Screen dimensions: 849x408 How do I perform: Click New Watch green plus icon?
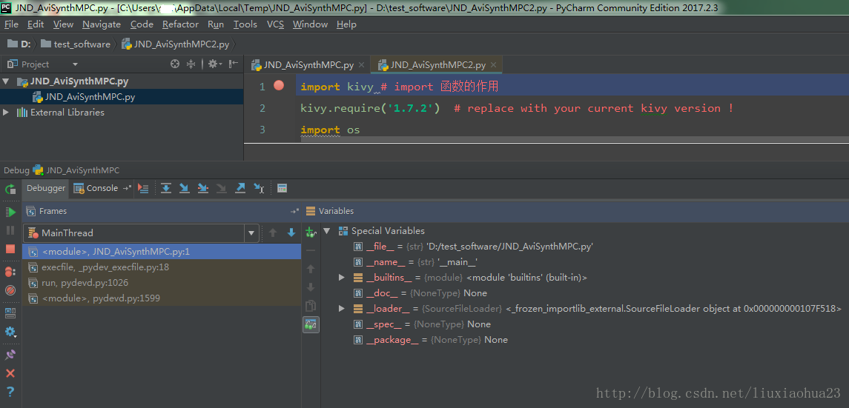coord(310,232)
